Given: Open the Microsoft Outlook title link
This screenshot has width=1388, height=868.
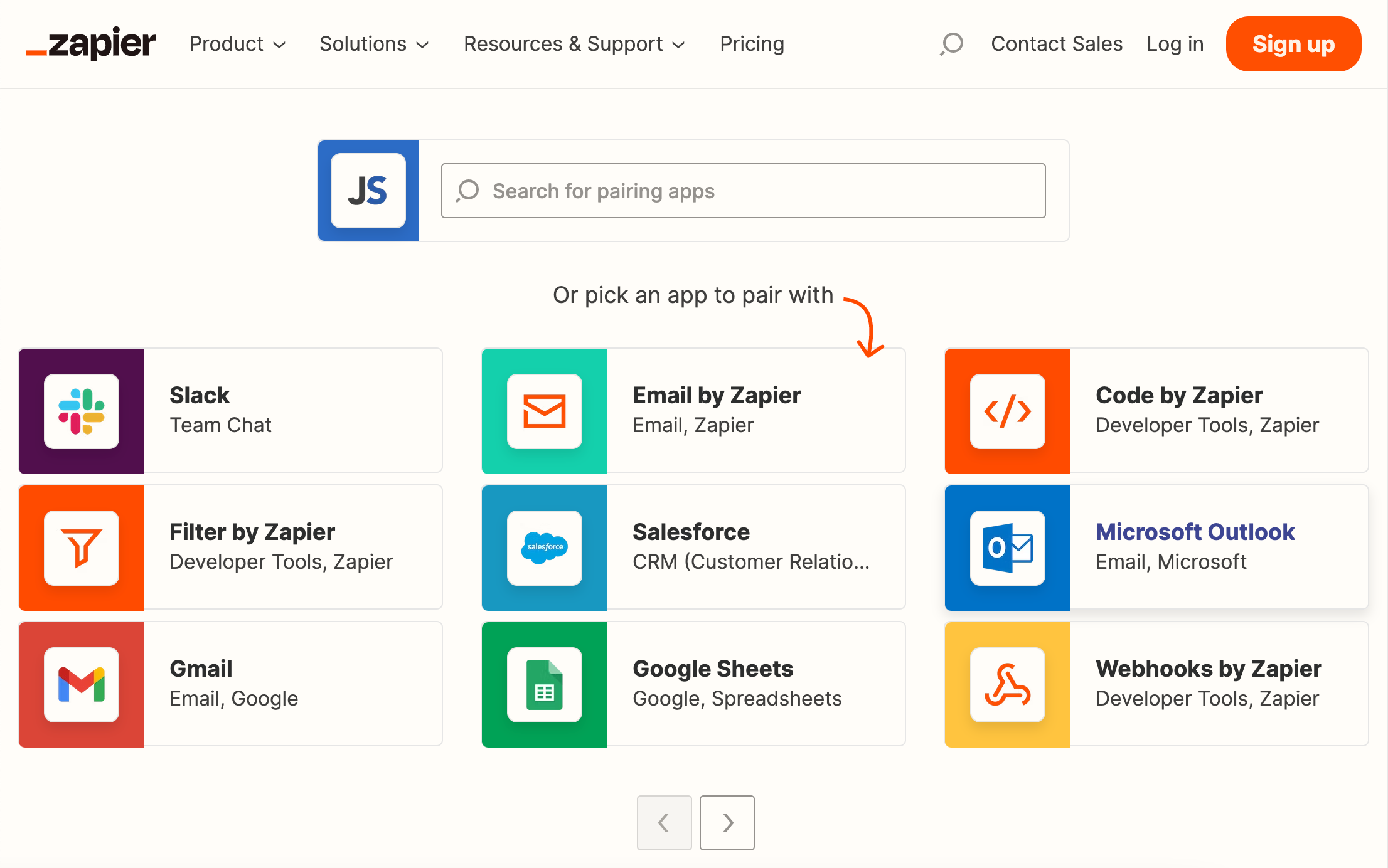Looking at the screenshot, I should (x=1195, y=532).
